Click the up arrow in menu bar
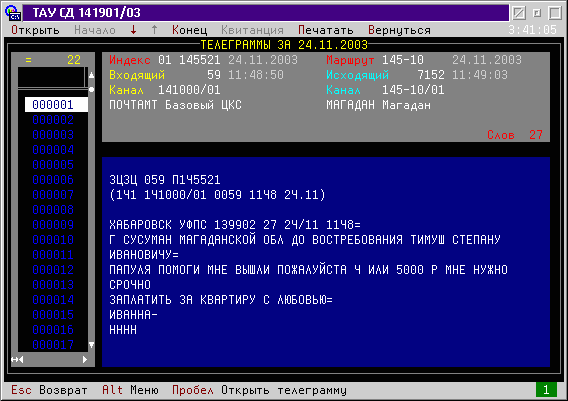Screen dimensions: 568x401 click(x=155, y=30)
